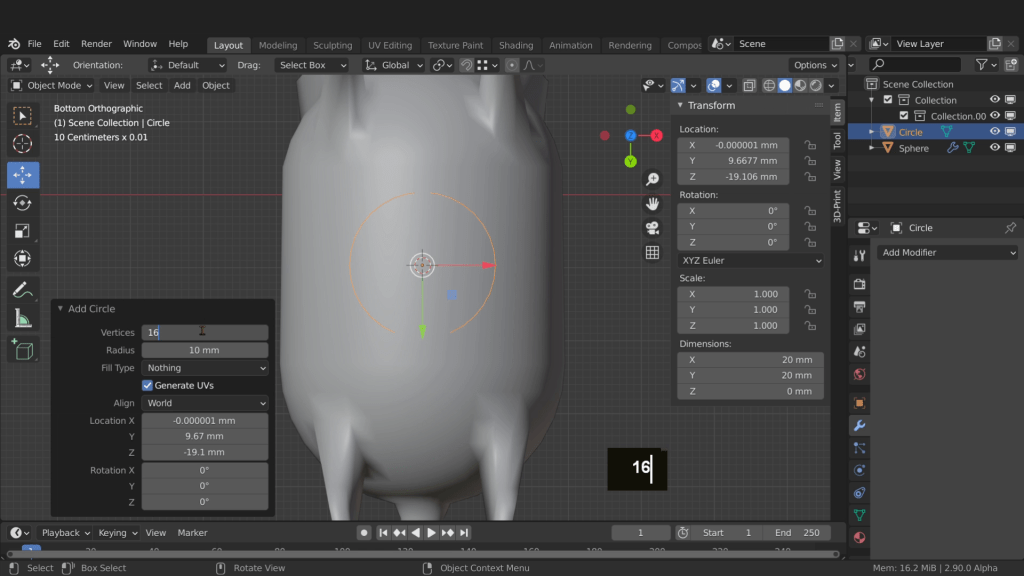Activate the Rotate tool
The height and width of the screenshot is (576, 1024).
[22, 203]
